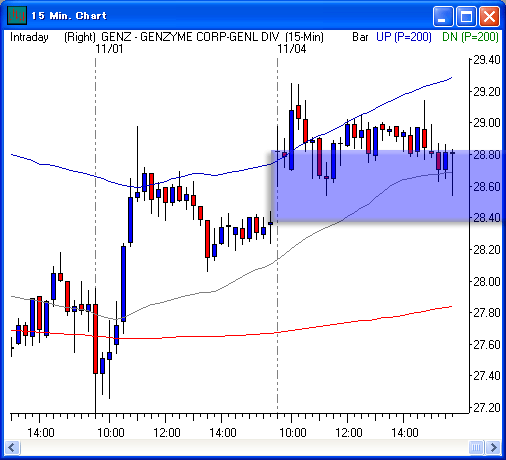The width and height of the screenshot is (506, 460).
Task: Click the Bar chart type label
Action: pos(360,37)
